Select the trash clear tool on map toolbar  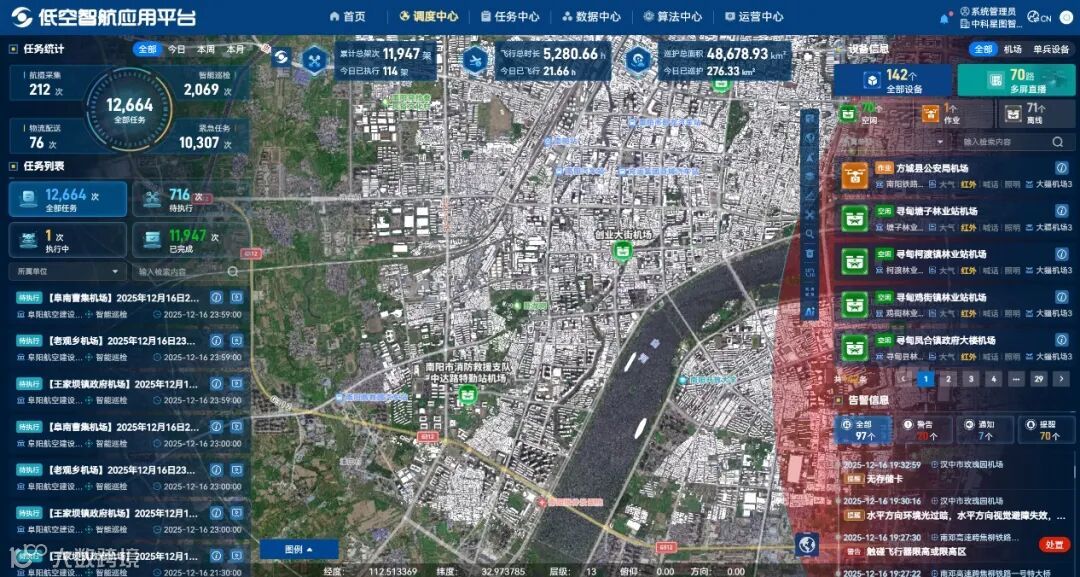809,253
